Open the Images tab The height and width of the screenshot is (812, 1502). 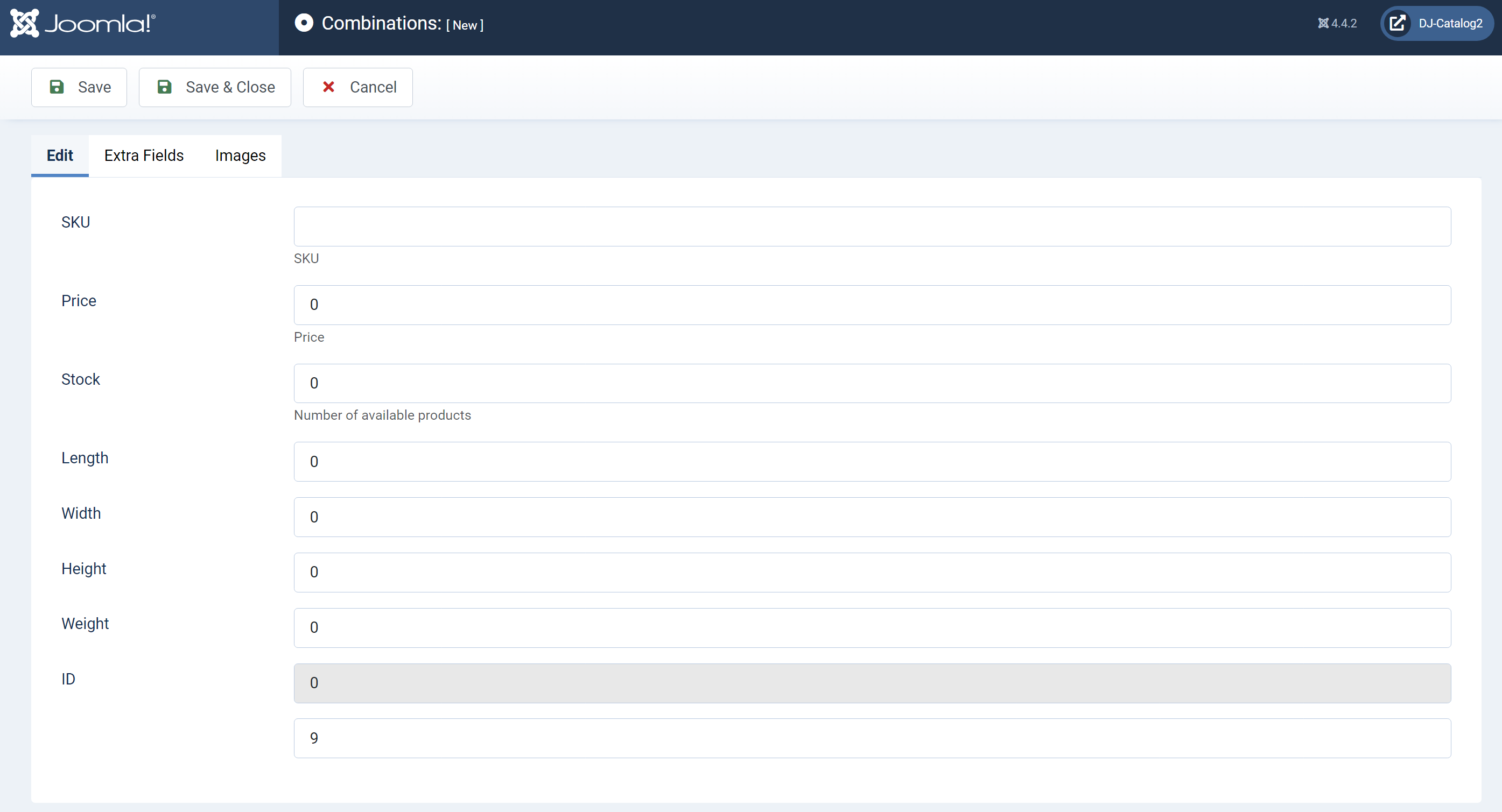[240, 156]
